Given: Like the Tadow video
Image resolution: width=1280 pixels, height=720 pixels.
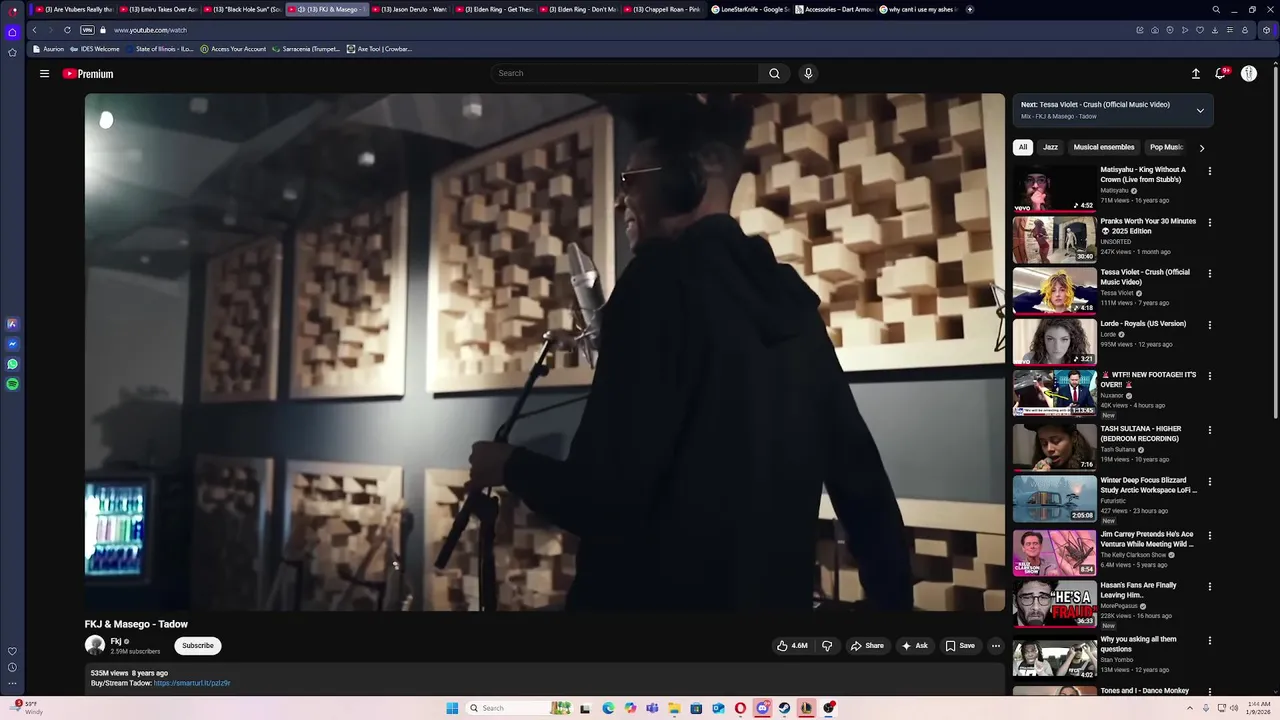Looking at the screenshot, I should pos(792,646).
